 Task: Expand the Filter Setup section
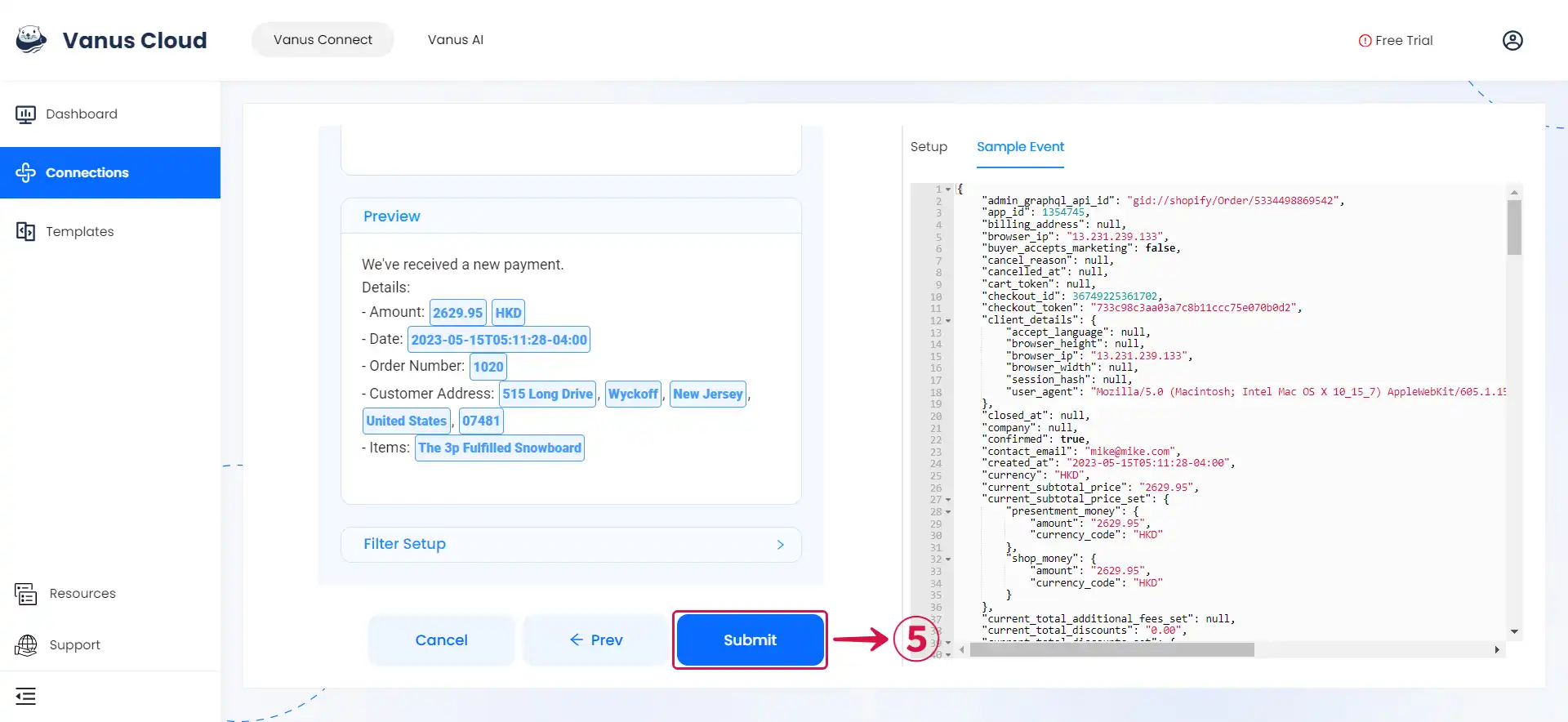pos(571,544)
